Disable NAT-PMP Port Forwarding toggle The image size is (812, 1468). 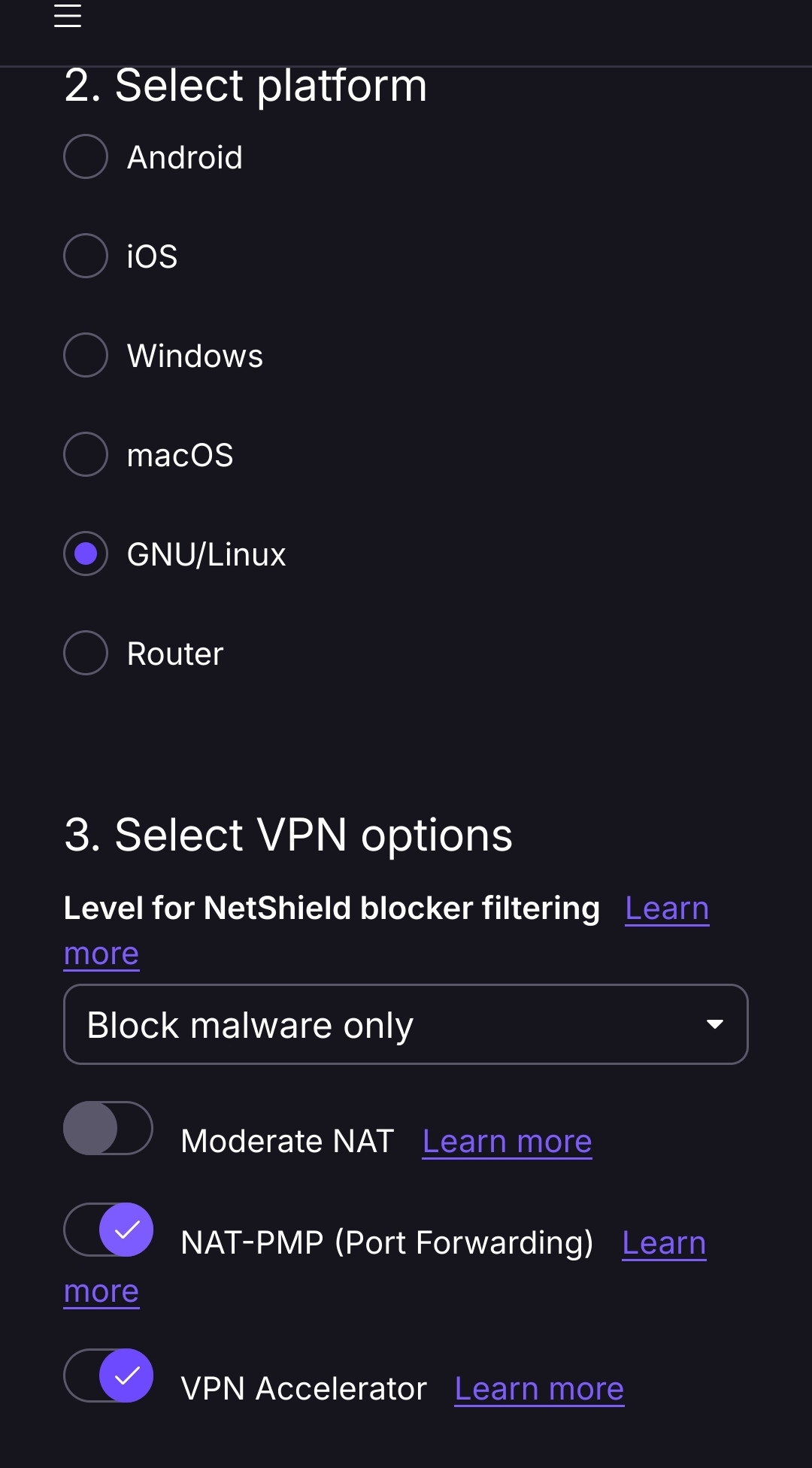click(108, 1230)
